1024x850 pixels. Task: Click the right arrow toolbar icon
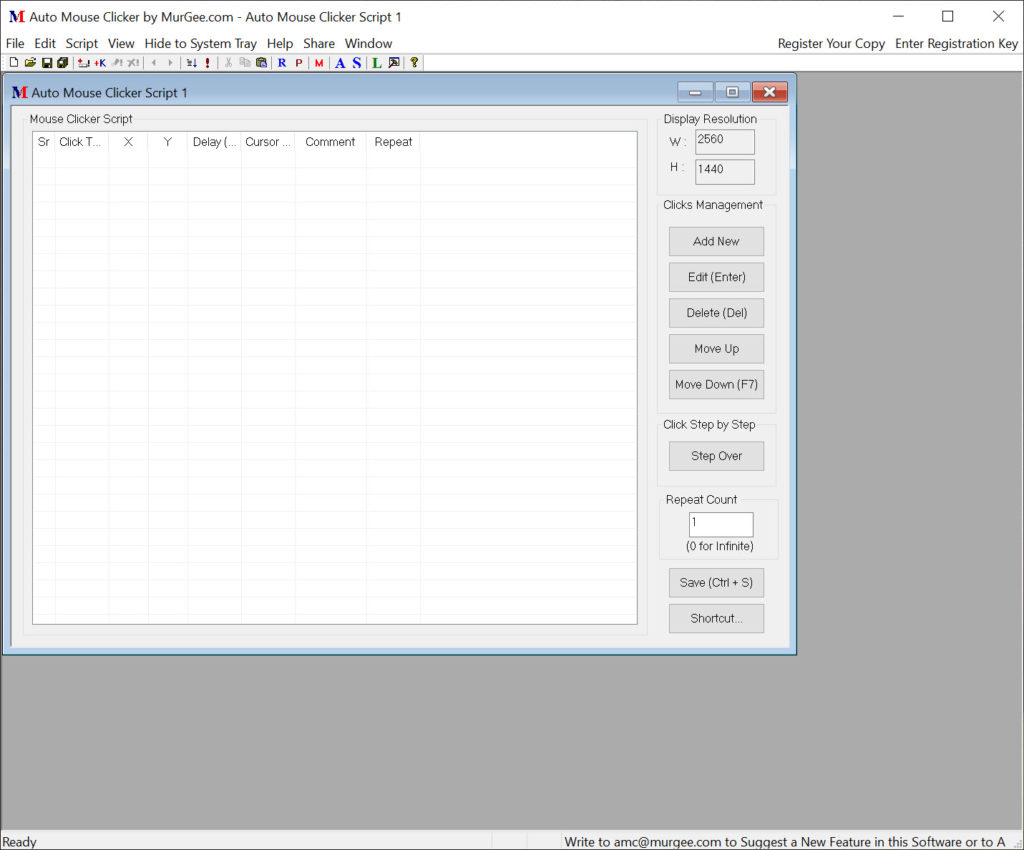(170, 63)
